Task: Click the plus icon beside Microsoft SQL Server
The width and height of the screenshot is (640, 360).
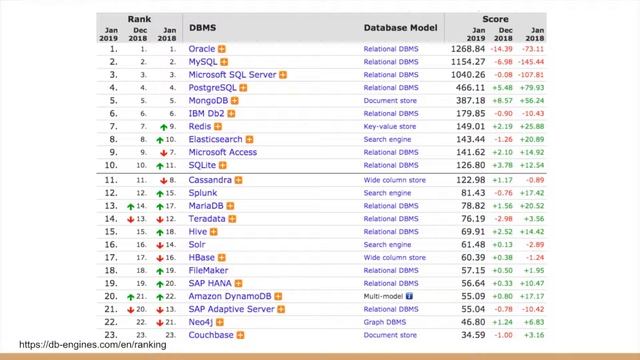Action: 283,75
